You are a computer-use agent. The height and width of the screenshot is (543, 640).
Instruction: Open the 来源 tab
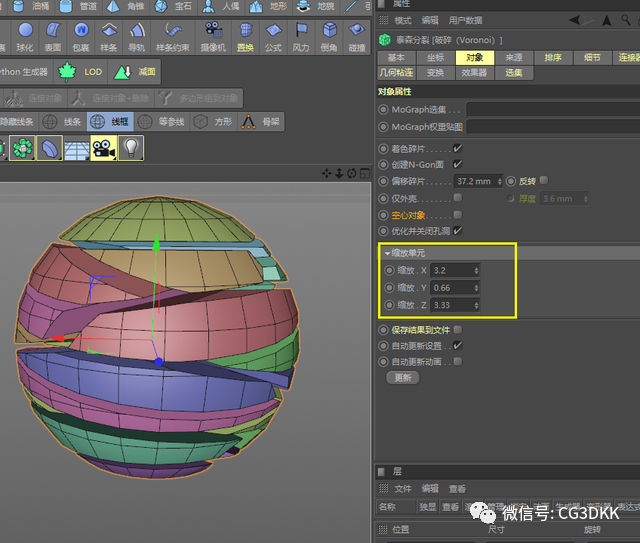pyautogui.click(x=514, y=58)
